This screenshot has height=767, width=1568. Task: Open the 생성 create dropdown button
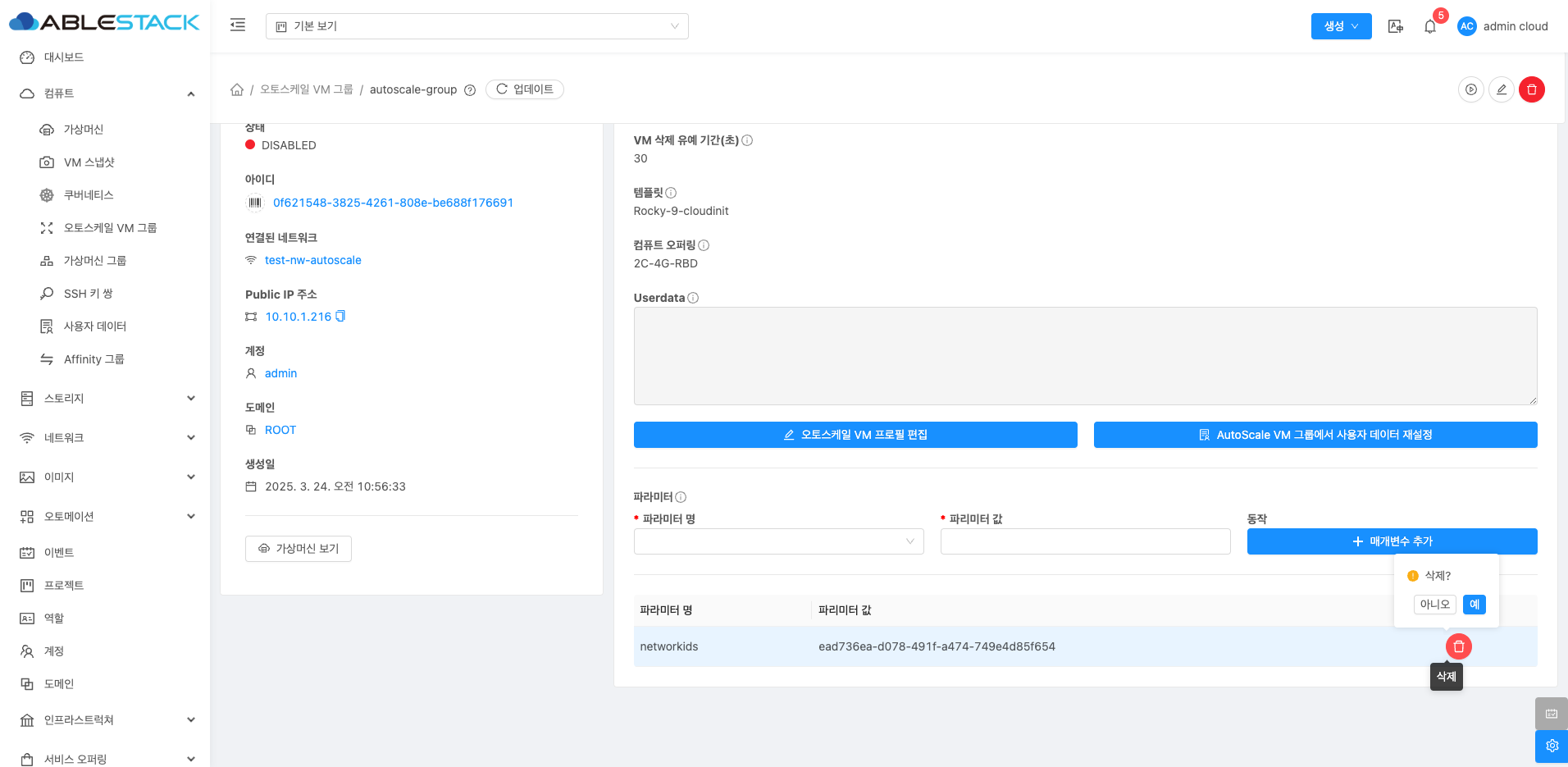(1341, 26)
